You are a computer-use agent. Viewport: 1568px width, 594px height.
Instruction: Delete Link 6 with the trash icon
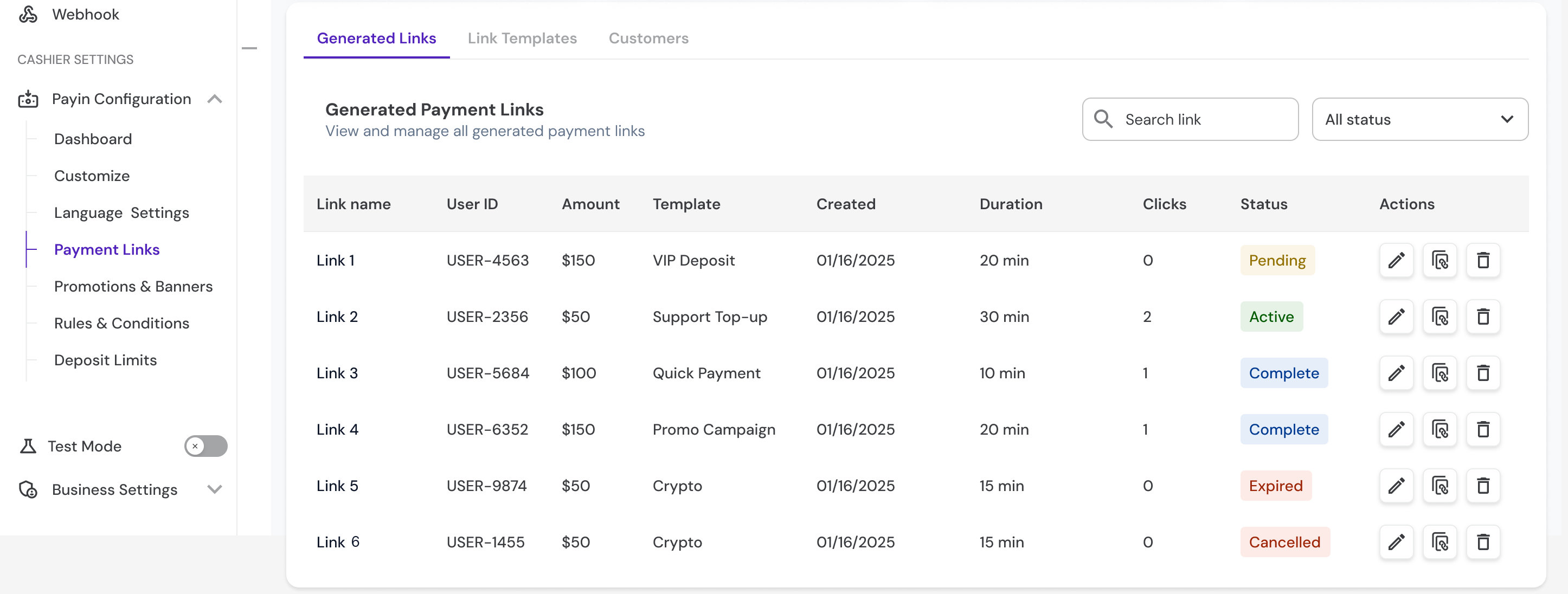(1483, 543)
